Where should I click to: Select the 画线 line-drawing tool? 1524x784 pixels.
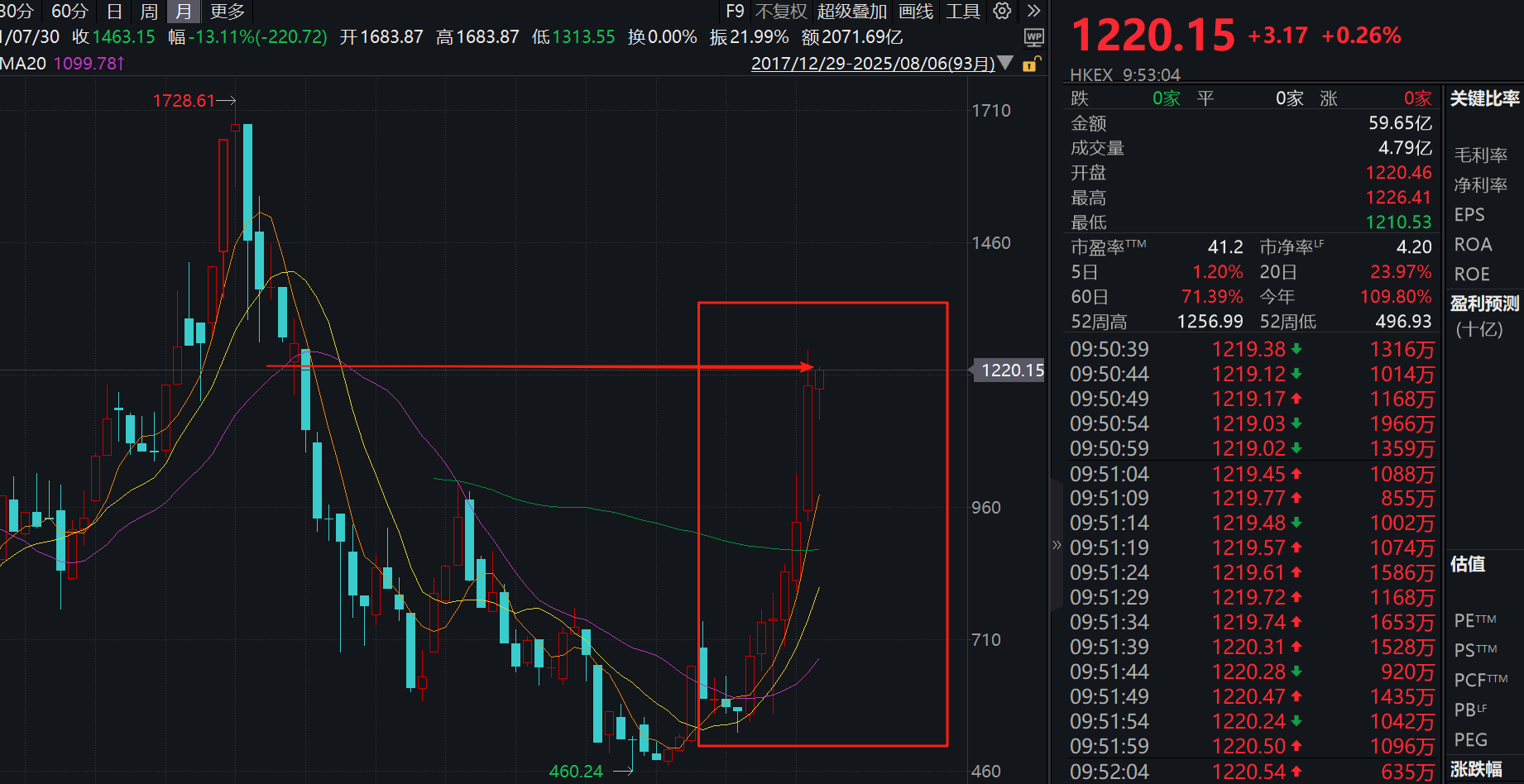click(x=915, y=12)
